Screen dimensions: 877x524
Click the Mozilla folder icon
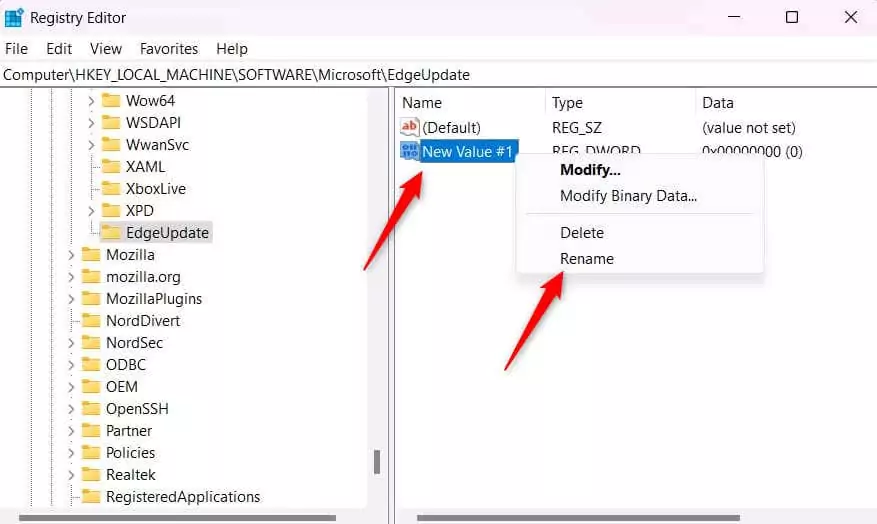tap(91, 255)
